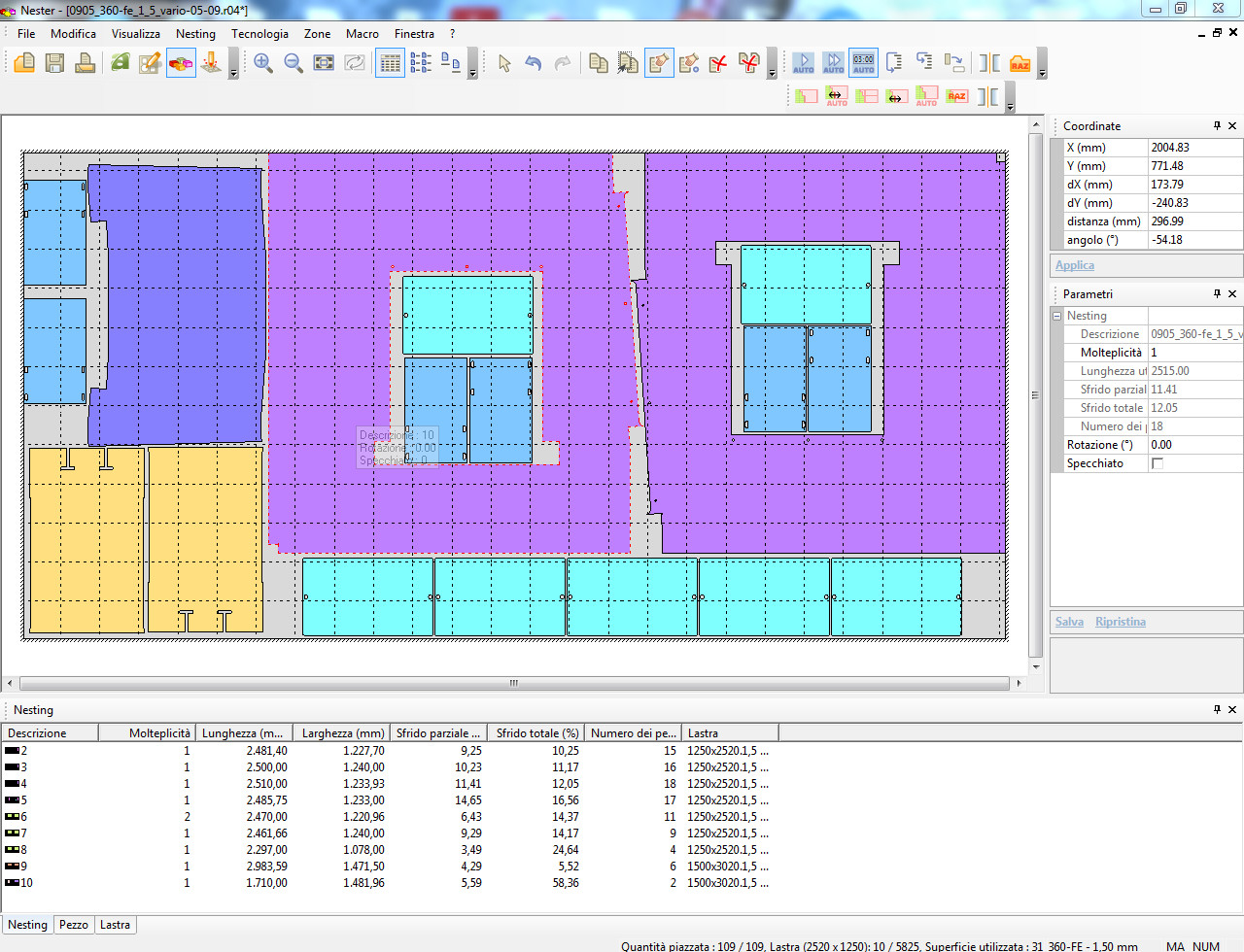
Task: Start single-step AUTO nesting play icon
Action: point(804,63)
